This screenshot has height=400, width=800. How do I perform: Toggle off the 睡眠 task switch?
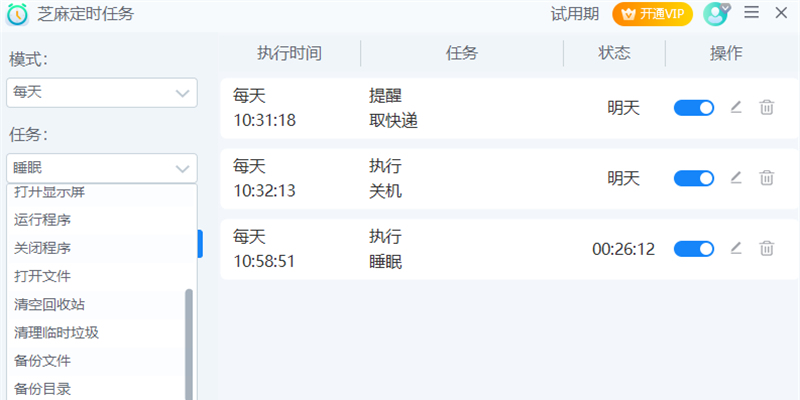(x=694, y=249)
